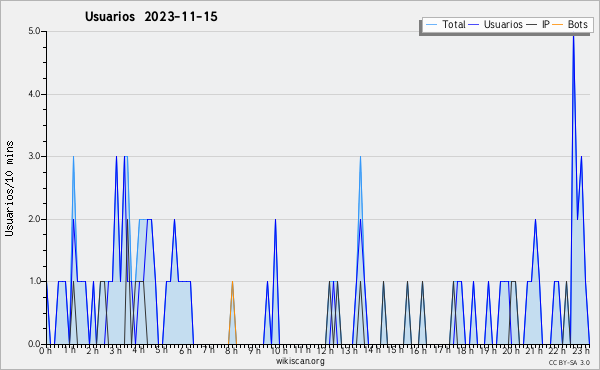Click the 'CC BY-SA 3.0' license text
This screenshot has width=600, height=370.
(569, 363)
